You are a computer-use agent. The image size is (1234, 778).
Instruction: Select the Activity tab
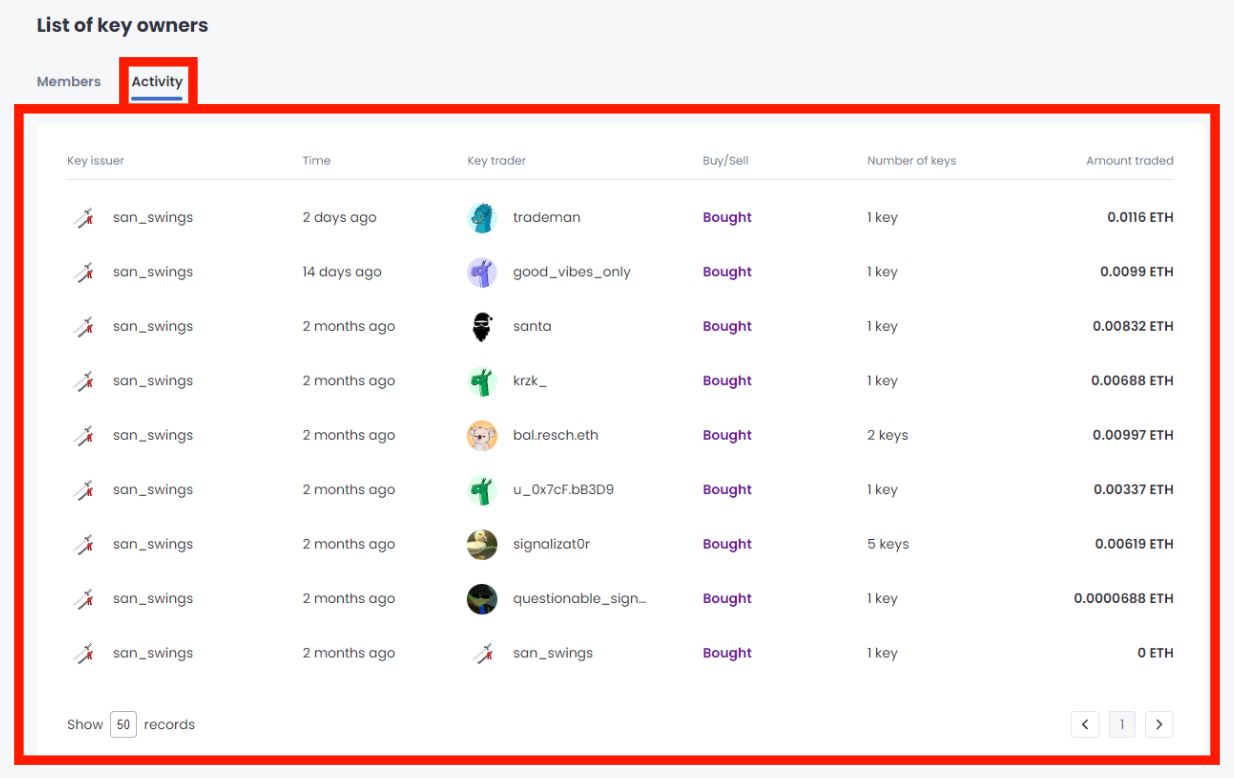(157, 82)
